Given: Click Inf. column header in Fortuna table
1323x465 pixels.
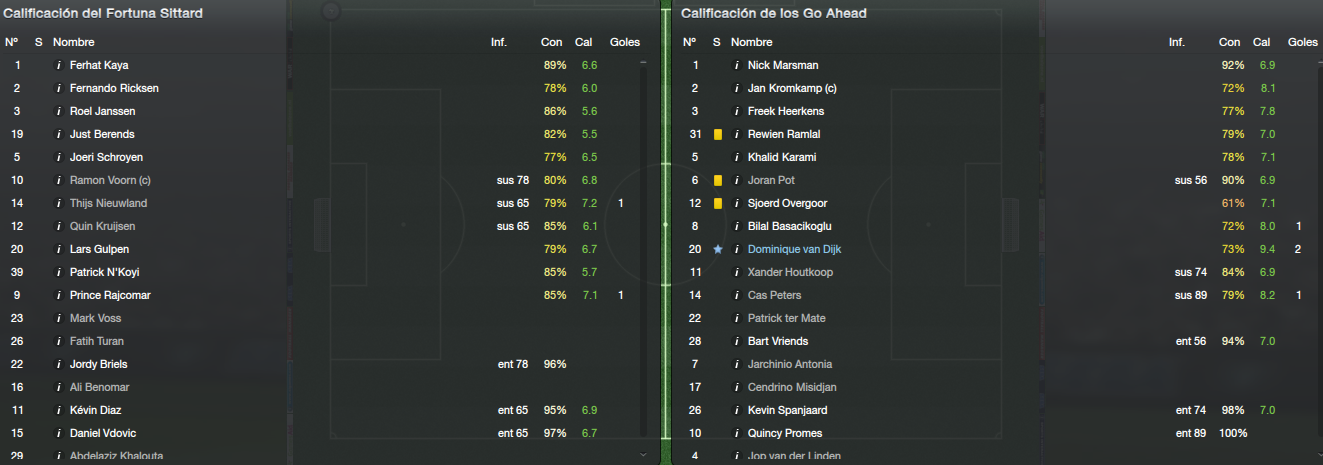Looking at the screenshot, I should tap(499, 42).
